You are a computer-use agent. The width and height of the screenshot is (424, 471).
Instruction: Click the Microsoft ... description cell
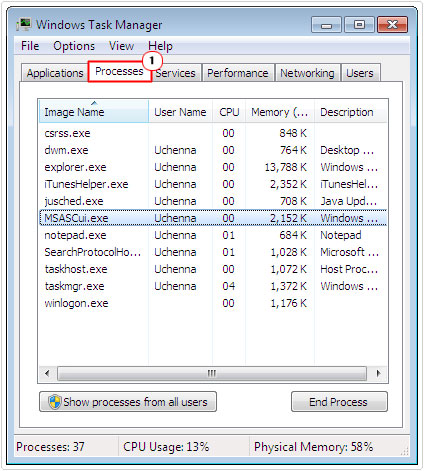pos(349,252)
